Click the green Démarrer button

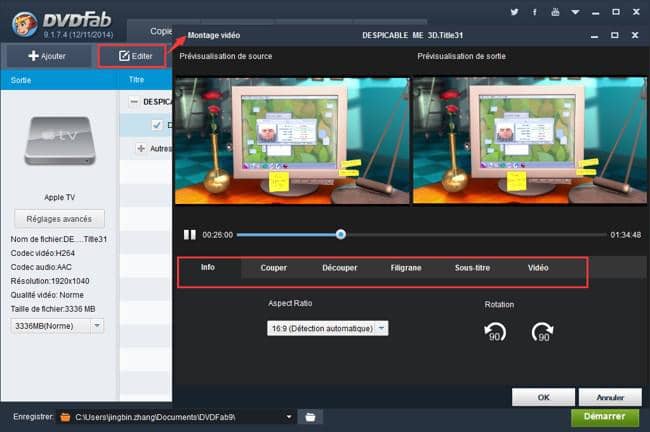coord(604,417)
